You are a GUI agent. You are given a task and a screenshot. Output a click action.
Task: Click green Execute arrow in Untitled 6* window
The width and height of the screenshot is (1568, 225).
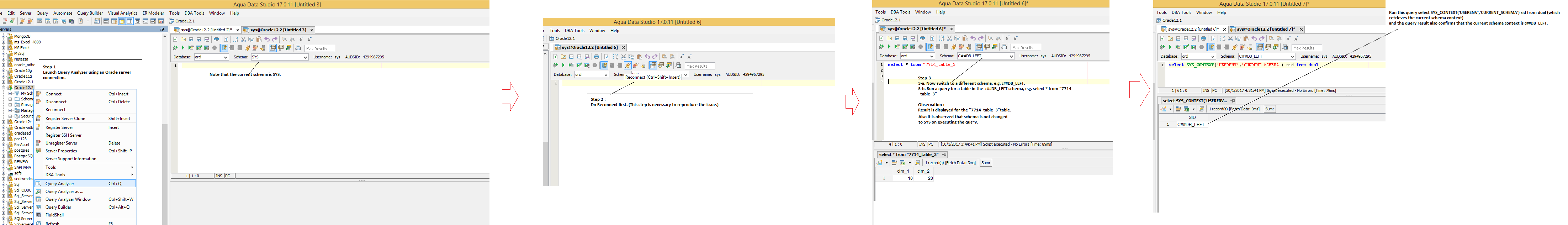tap(889, 46)
